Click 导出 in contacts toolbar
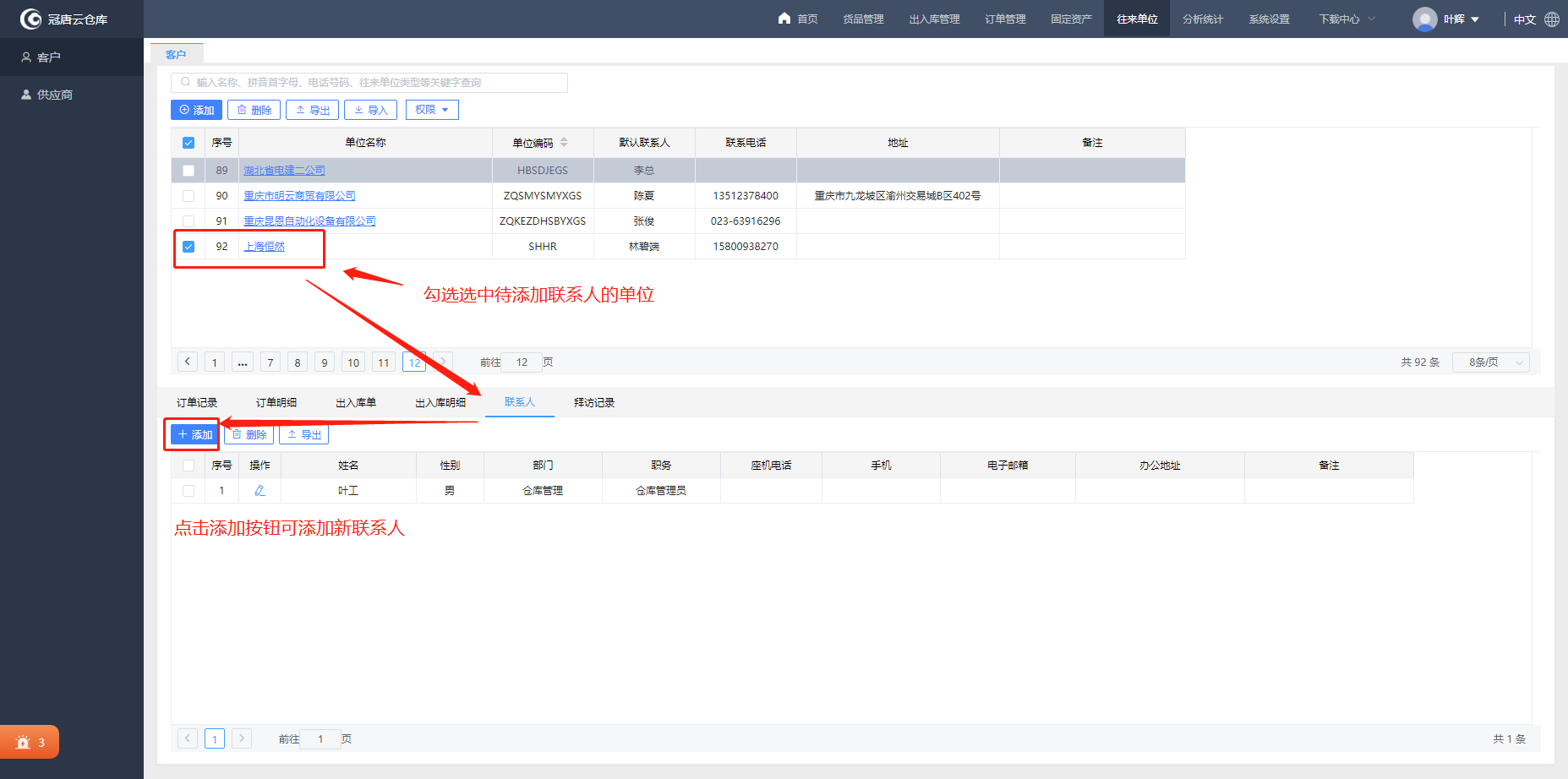This screenshot has height=779, width=1568. 303,434
